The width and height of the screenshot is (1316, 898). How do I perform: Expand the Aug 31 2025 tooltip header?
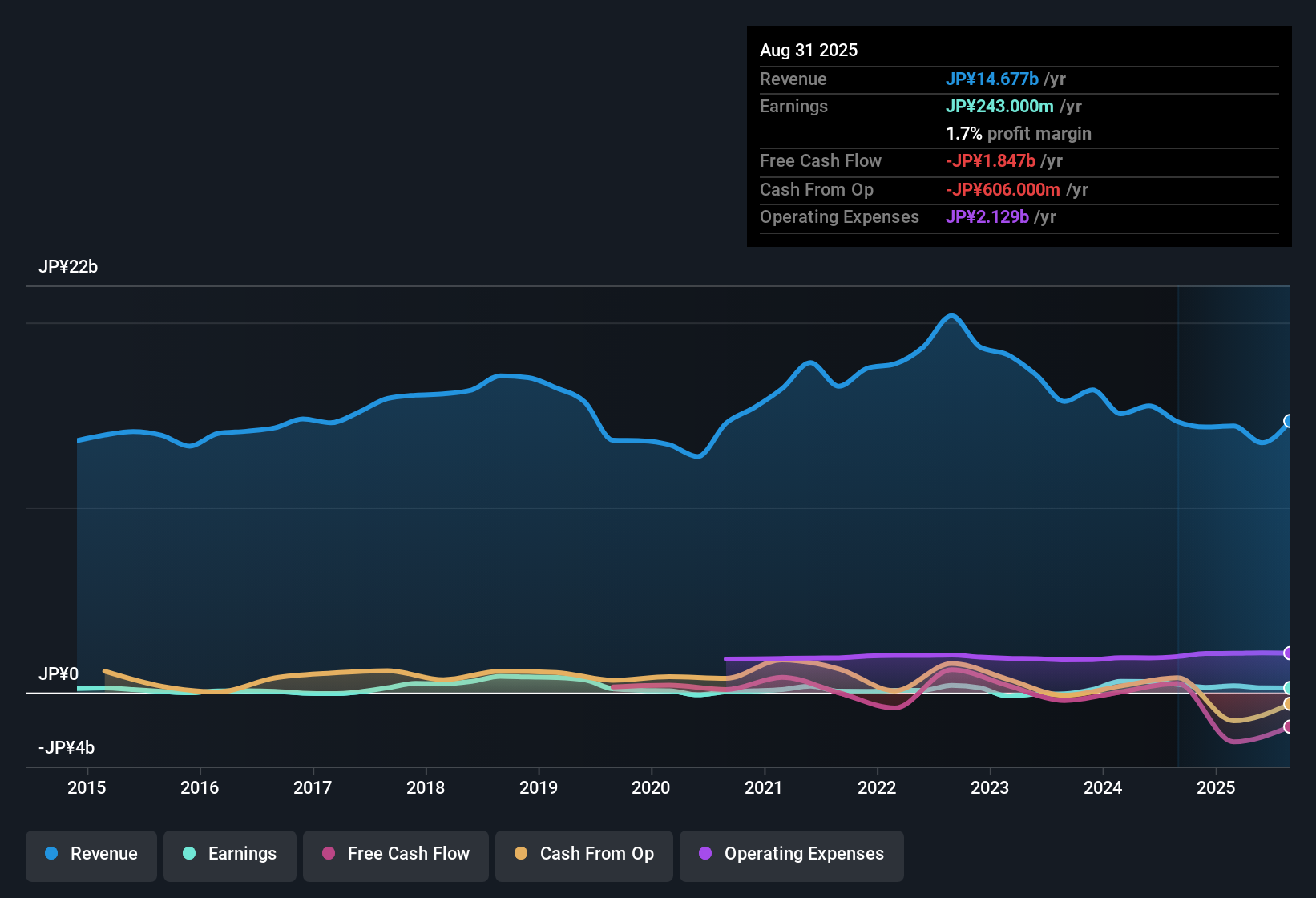click(809, 50)
